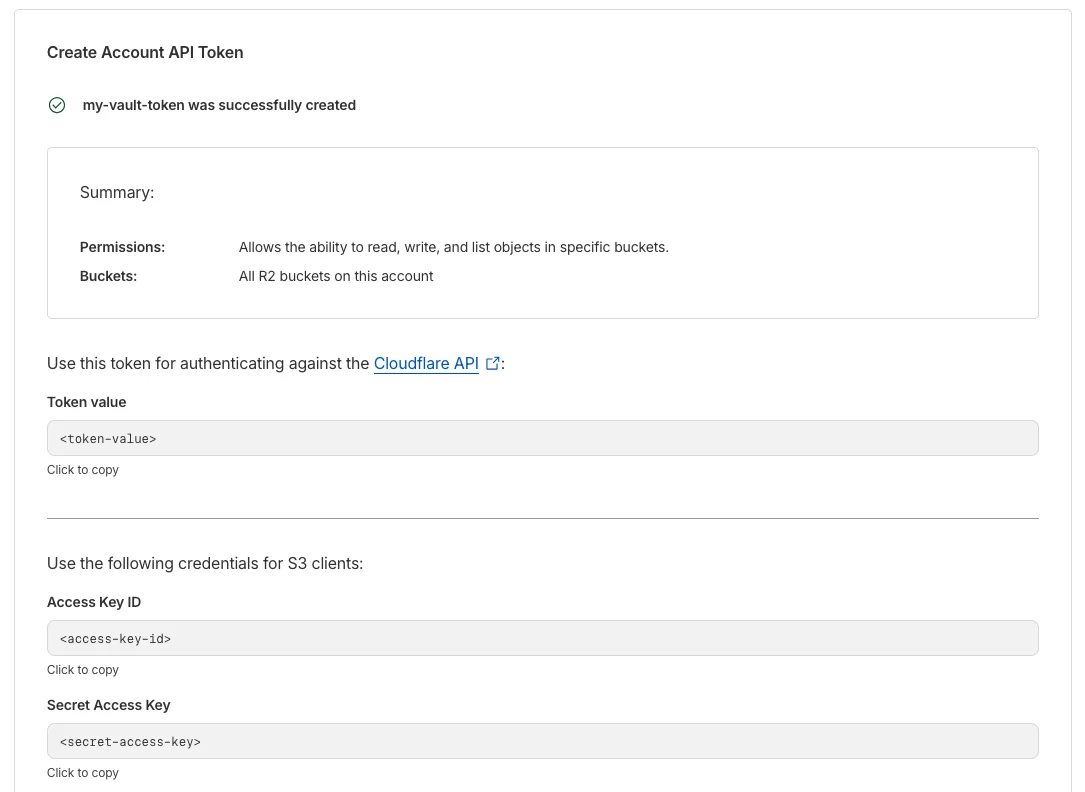Viewport: 1085px width, 792px height.
Task: Click the circled checkmark next to my-vault-token message
Action: click(x=57, y=105)
